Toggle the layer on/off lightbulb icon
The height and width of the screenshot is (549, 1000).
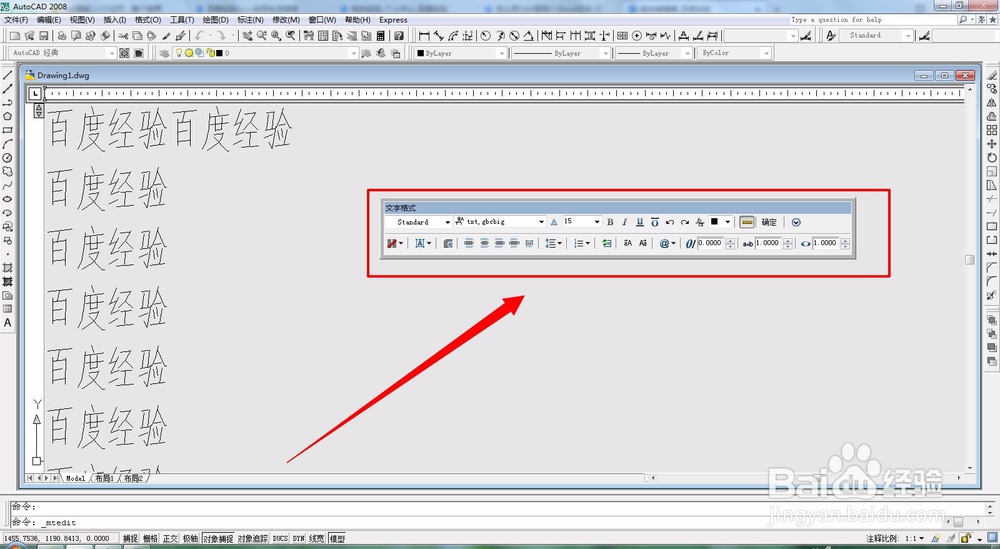pyautogui.click(x=179, y=53)
